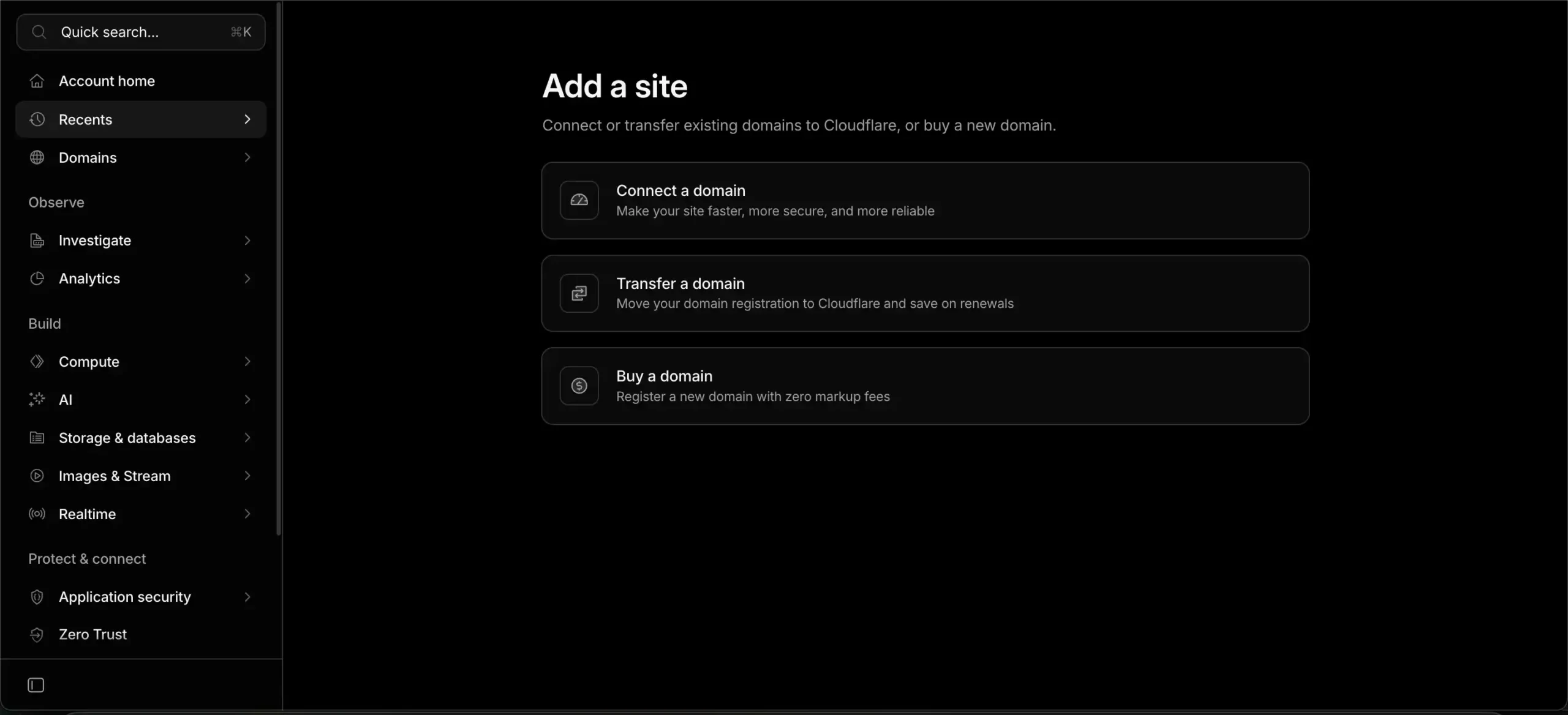Click the Compute diamond icon
The width and height of the screenshot is (1568, 715).
click(37, 361)
